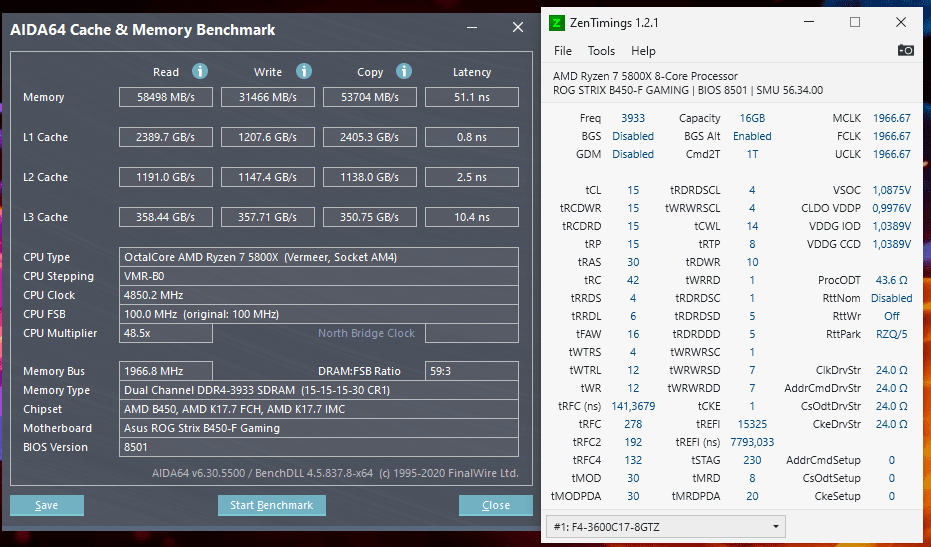Open the Help menu in ZenTimings
931x547 pixels.
click(x=643, y=51)
